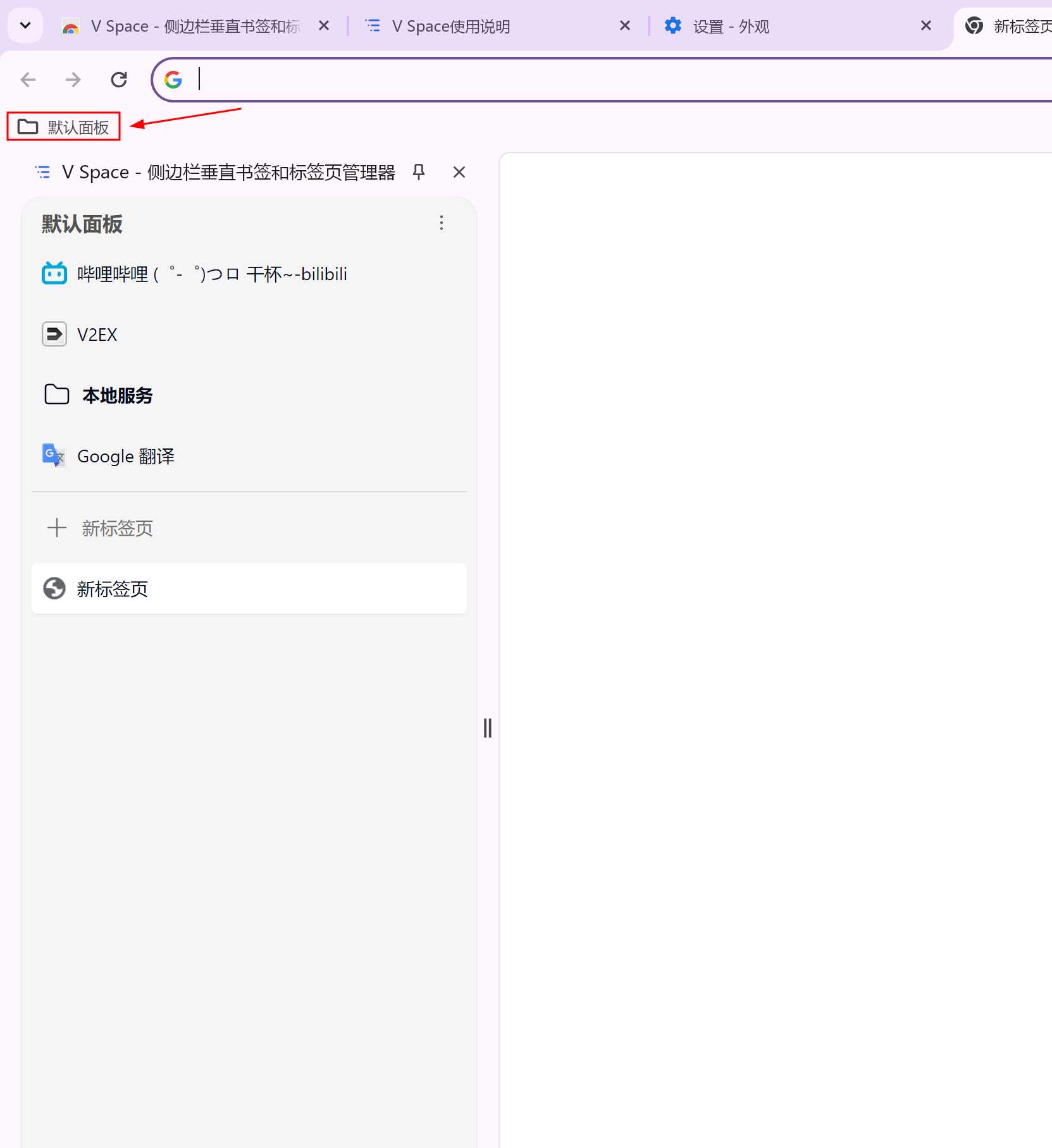Click the globe icon on 新标签页 entry
Viewport: 1052px width, 1148px height.
[54, 588]
